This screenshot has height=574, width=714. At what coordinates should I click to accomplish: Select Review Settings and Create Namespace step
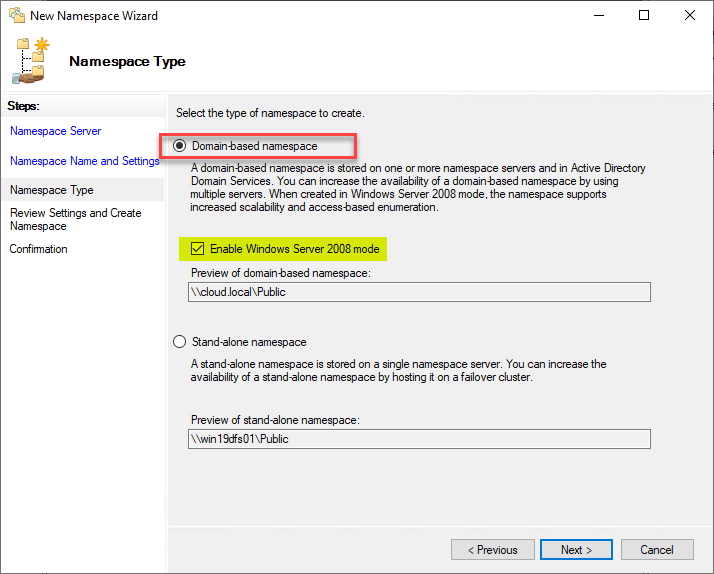76,219
